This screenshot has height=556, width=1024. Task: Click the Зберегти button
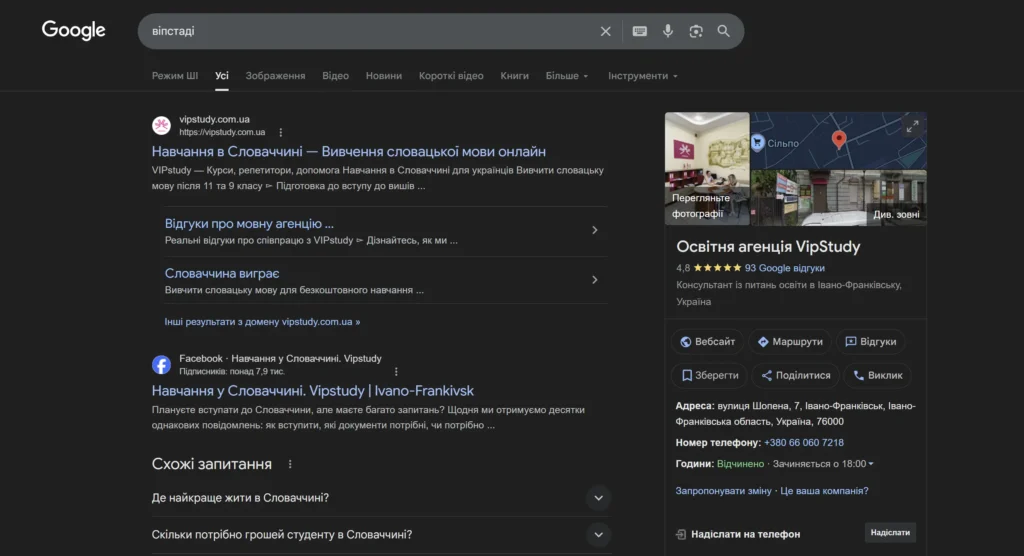(709, 376)
